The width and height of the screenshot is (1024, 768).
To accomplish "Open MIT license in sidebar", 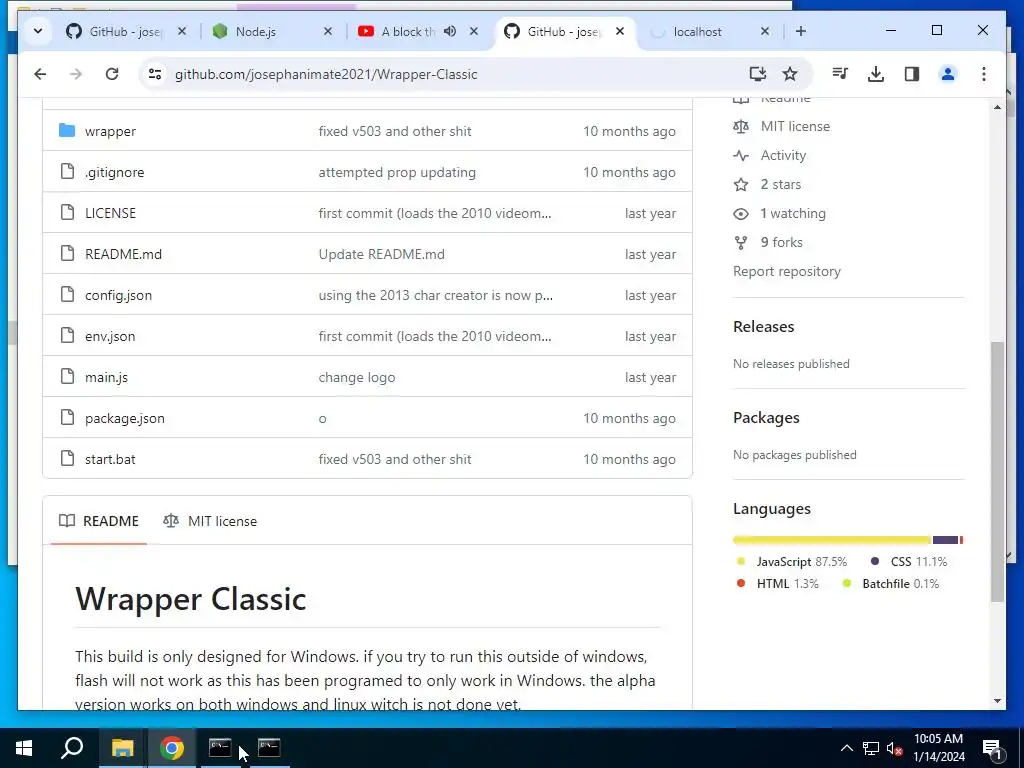I will click(x=795, y=127).
